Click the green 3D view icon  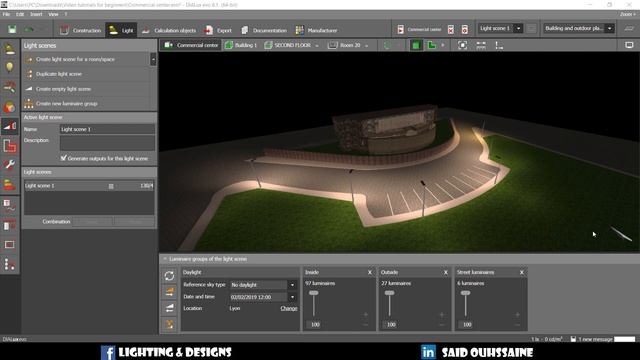[416, 45]
